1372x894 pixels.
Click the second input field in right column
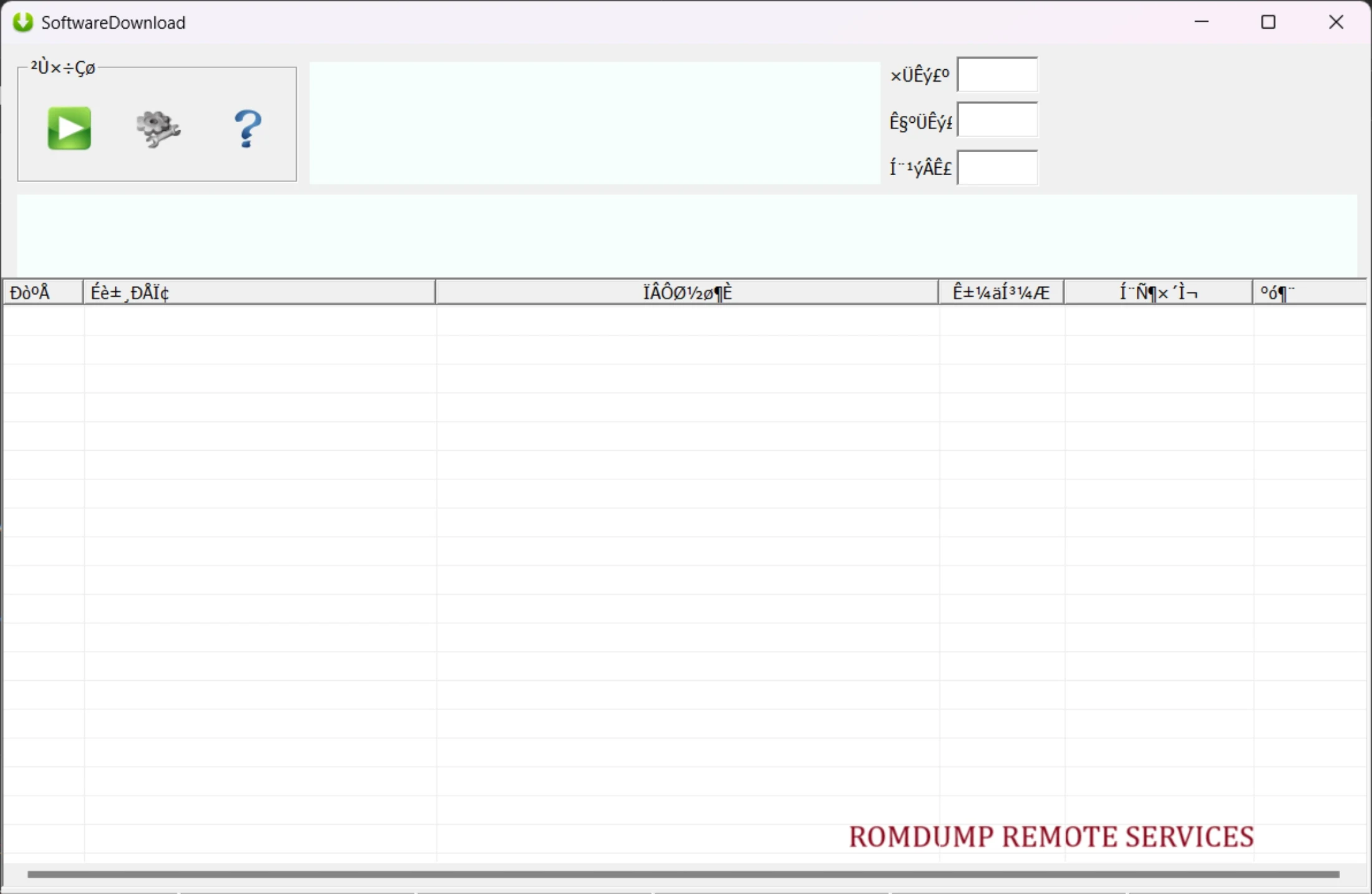click(x=997, y=120)
